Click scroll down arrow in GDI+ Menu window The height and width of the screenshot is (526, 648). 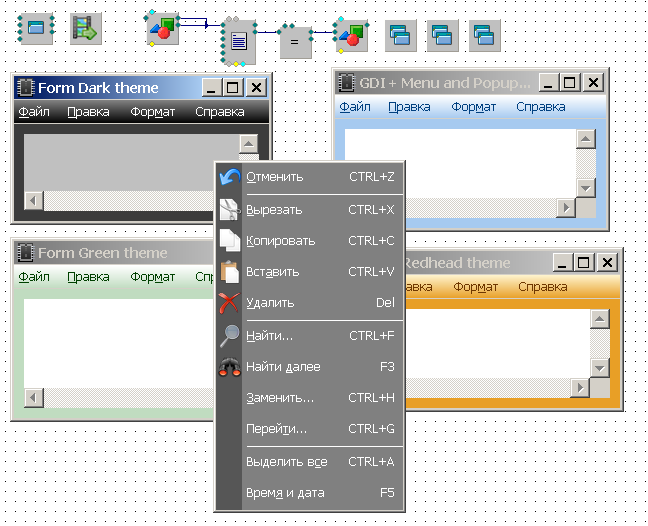[x=586, y=188]
